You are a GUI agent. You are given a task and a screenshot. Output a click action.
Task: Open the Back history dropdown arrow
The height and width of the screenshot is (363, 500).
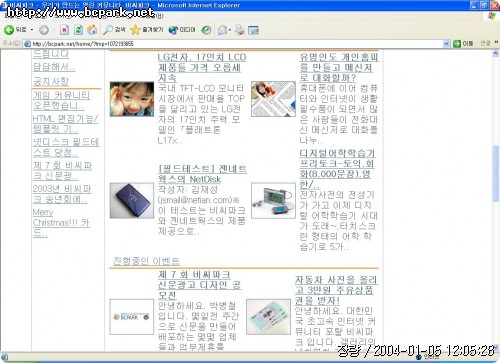pos(32,30)
